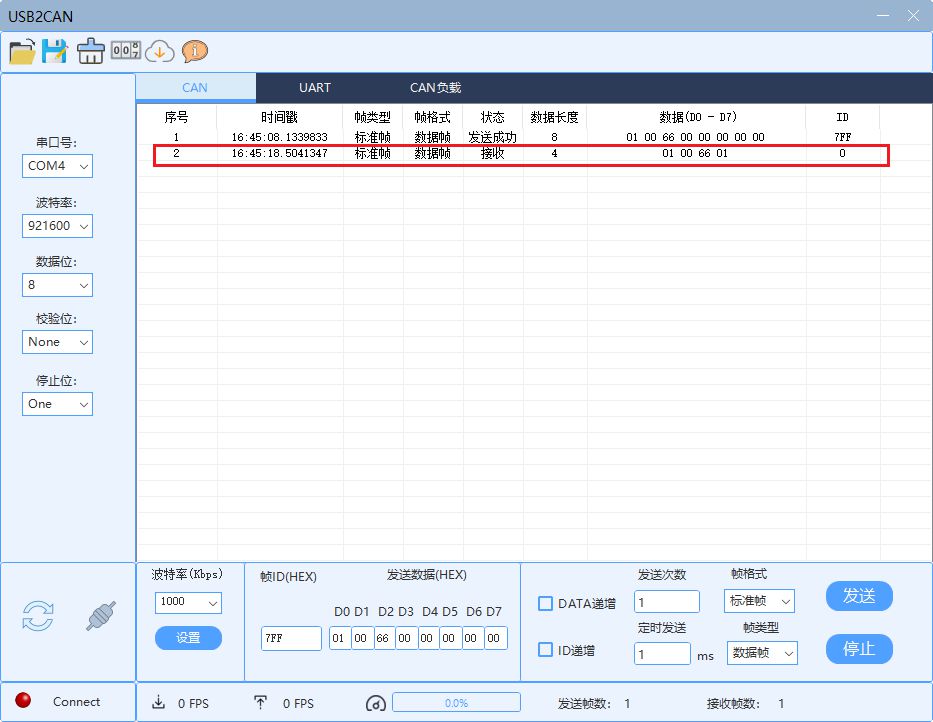The image size is (933, 722).
Task: Enable the DATA递增 checkbox
Action: [x=545, y=603]
